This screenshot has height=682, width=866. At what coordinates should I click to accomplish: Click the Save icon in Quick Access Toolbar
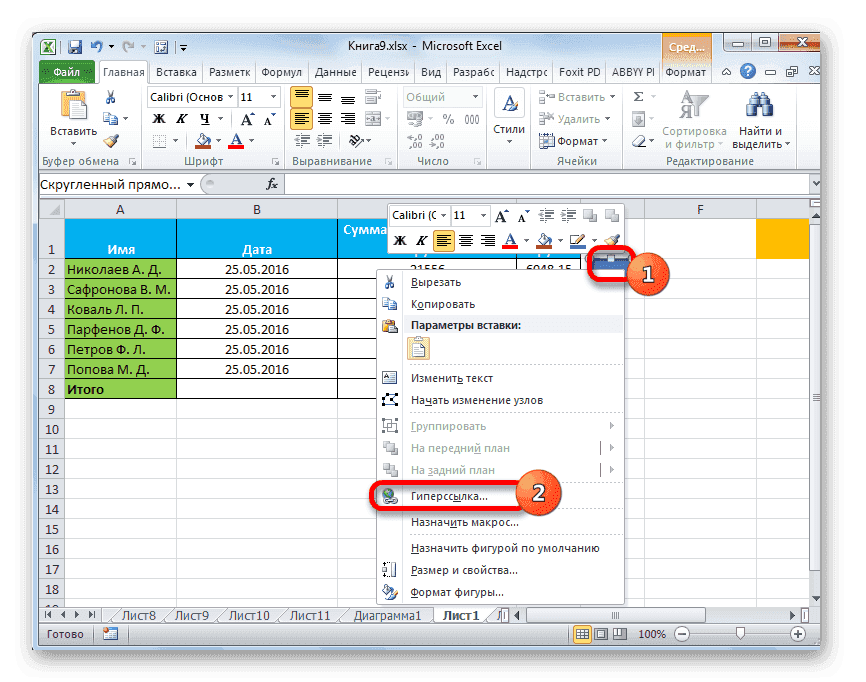click(x=74, y=46)
